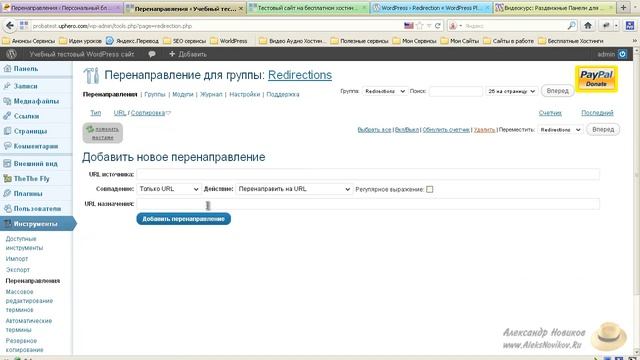Switch to Тестовый сайт browser tab

pos(308,8)
